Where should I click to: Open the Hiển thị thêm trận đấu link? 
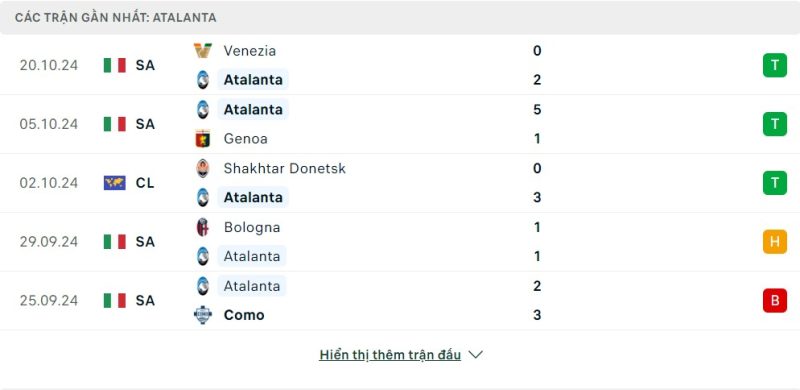point(390,355)
